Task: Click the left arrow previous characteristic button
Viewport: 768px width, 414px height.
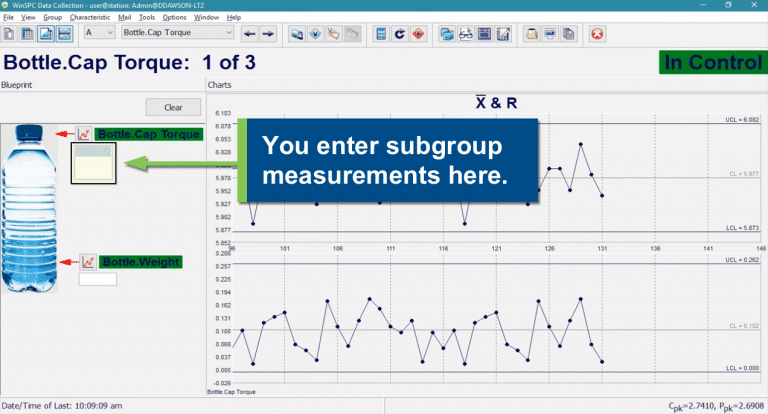Action: click(249, 33)
